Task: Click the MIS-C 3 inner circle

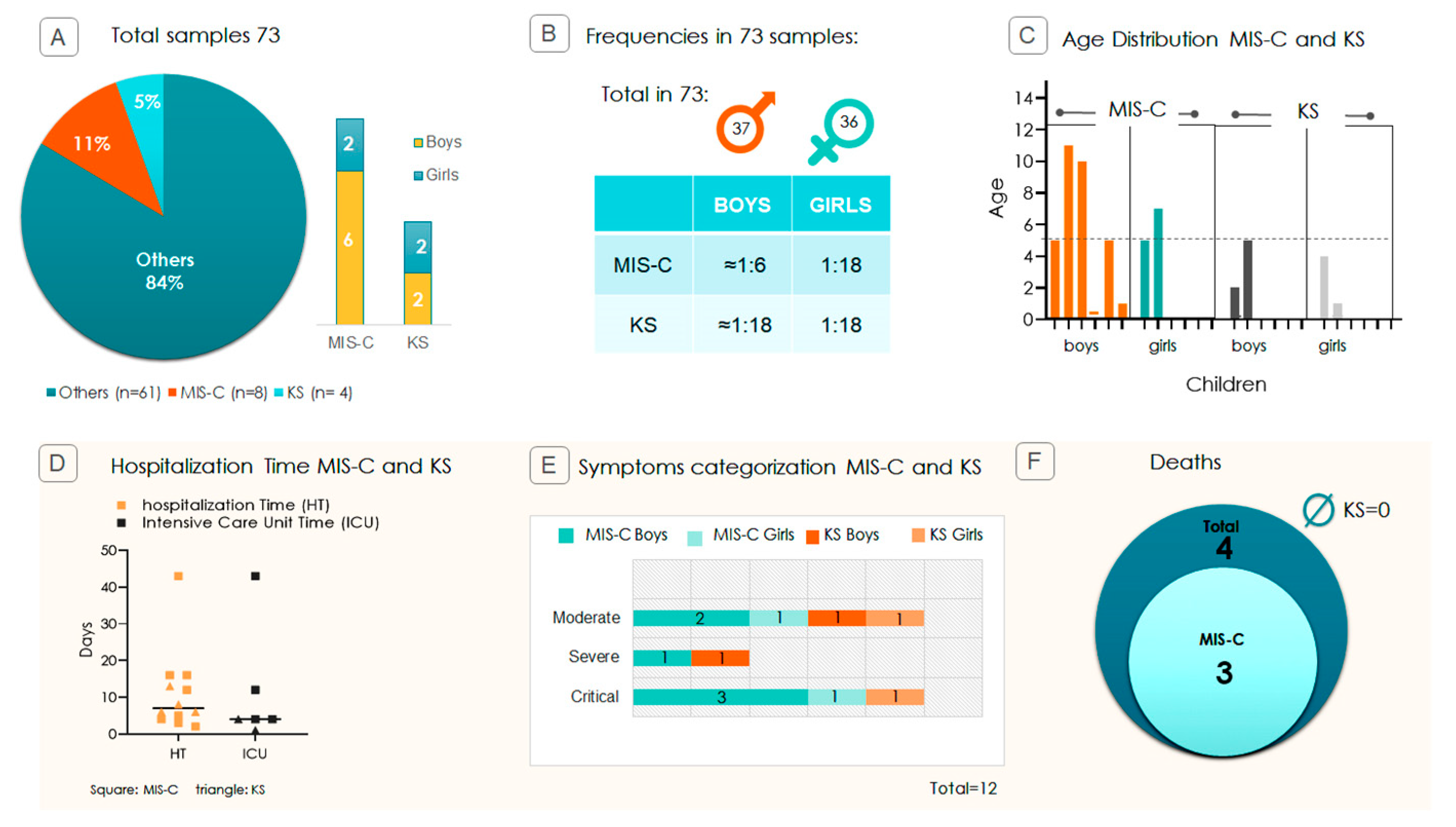Action: tap(1223, 662)
